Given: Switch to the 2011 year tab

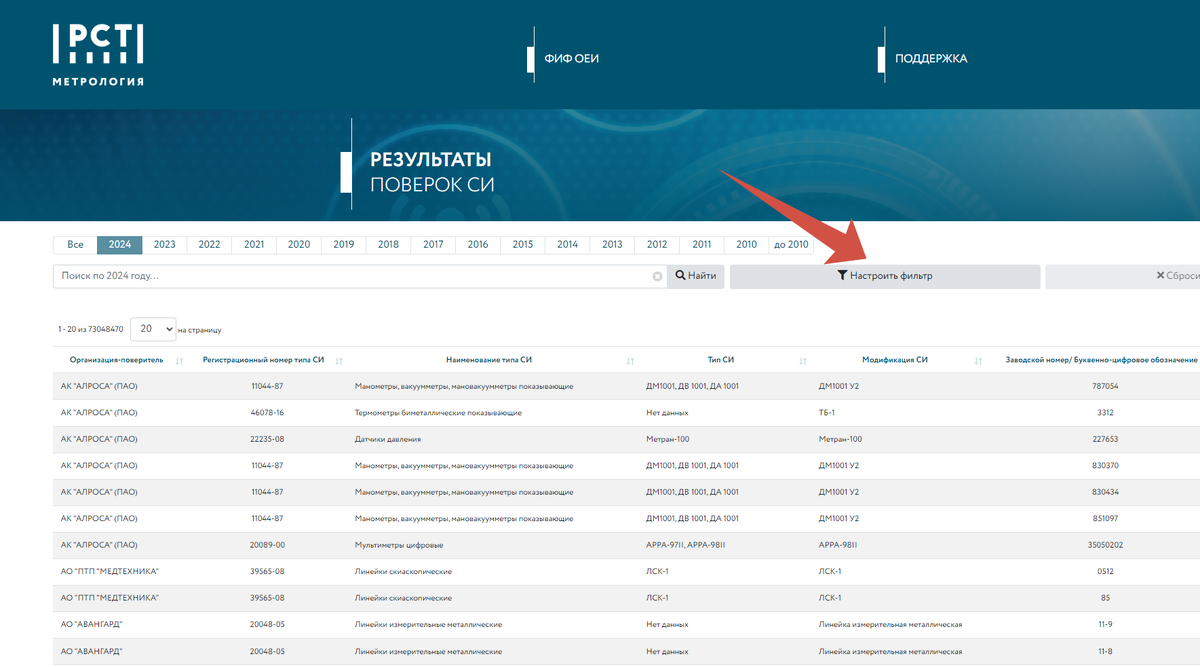Looking at the screenshot, I should pos(702,245).
